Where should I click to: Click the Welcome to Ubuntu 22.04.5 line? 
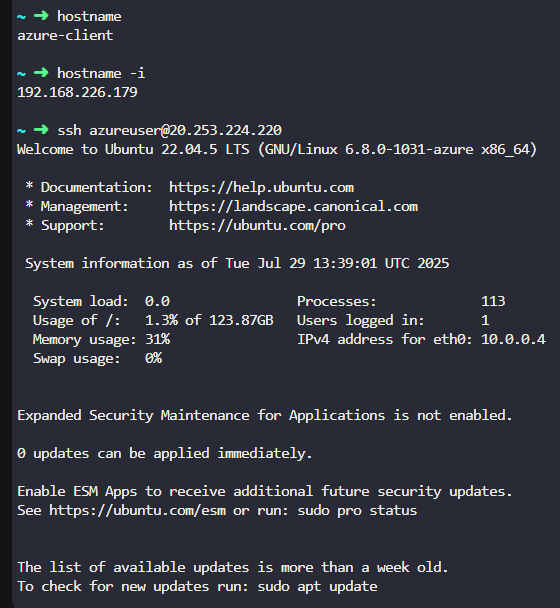point(277,149)
